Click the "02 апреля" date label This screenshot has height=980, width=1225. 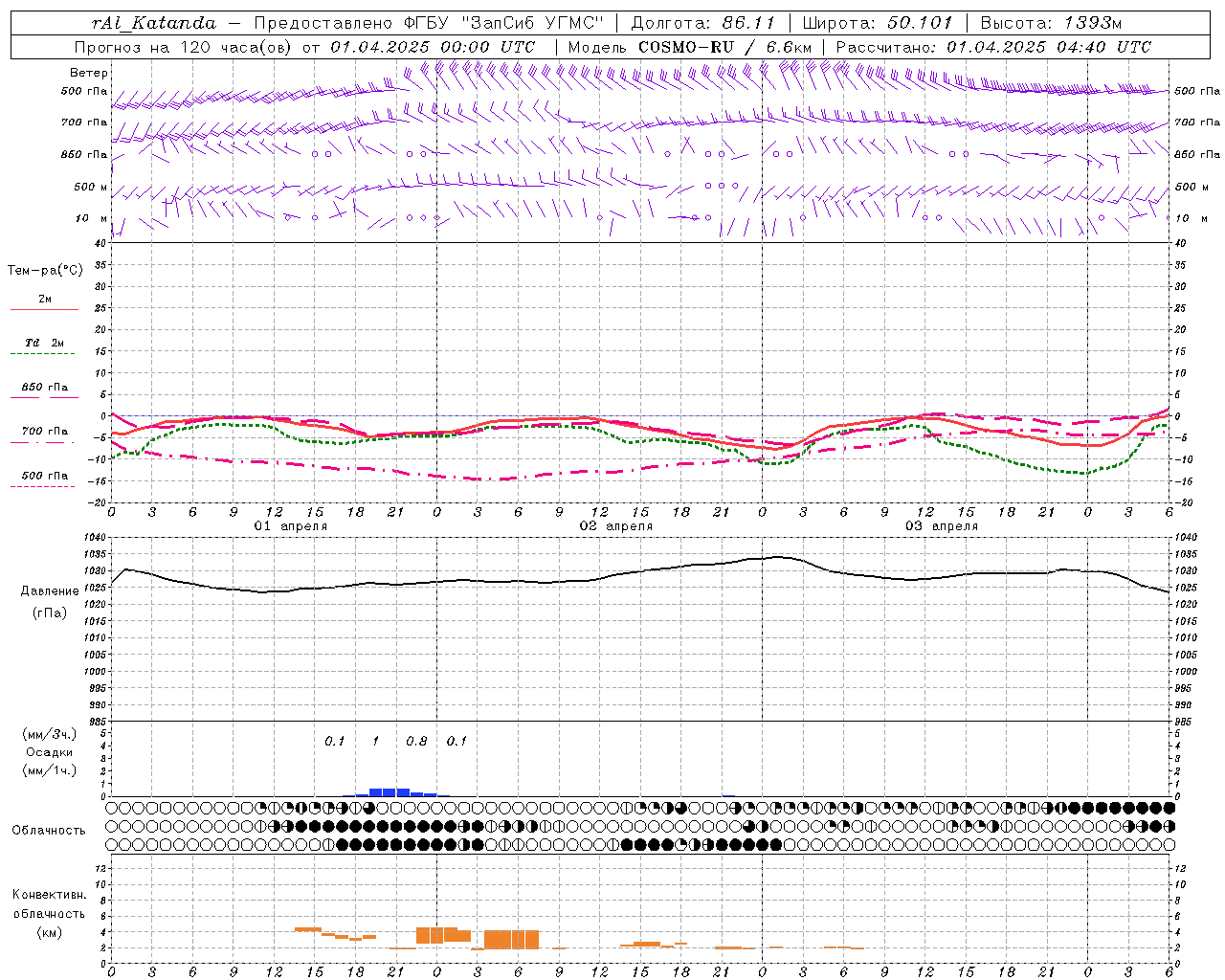(616, 526)
